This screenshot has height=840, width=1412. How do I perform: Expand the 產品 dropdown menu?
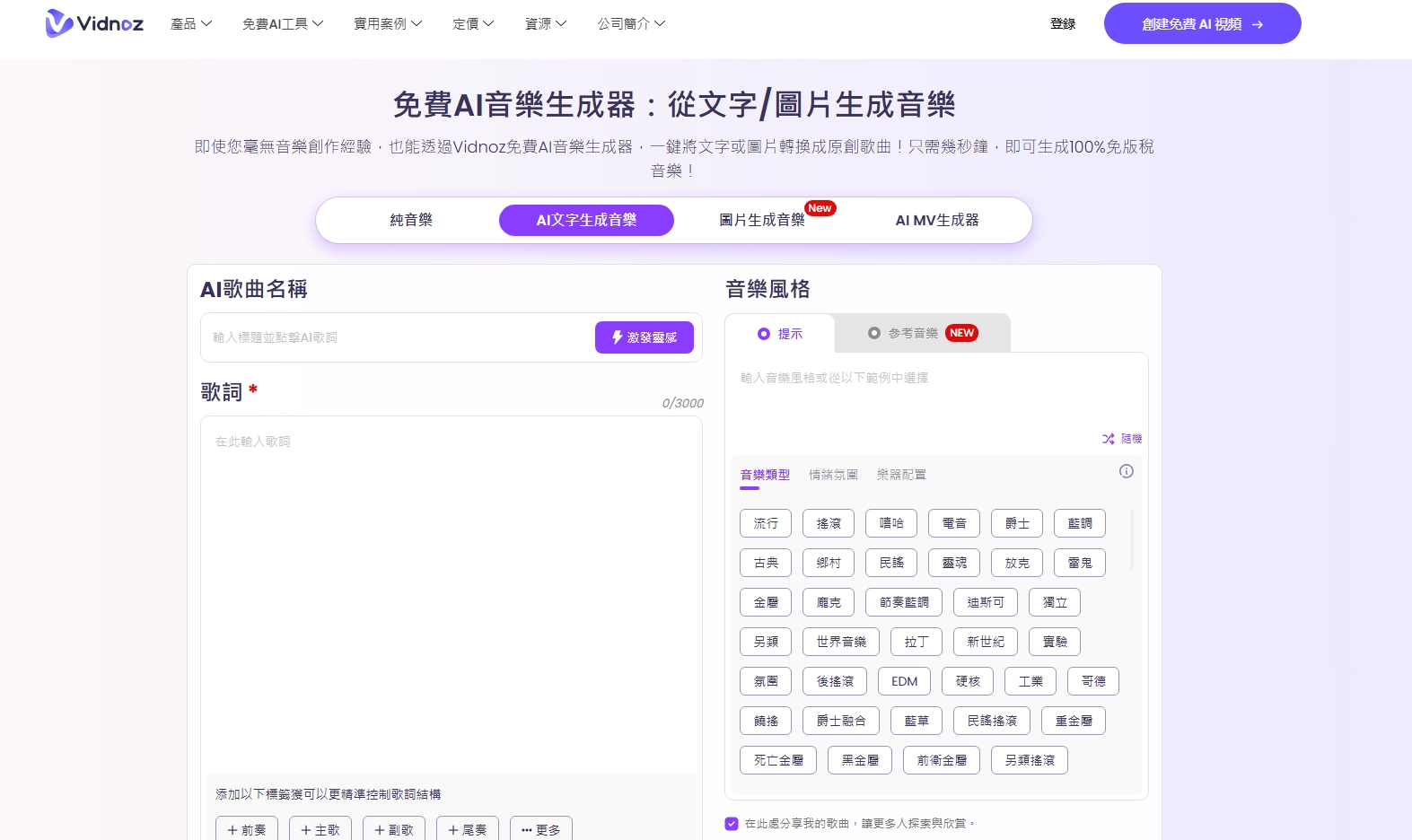pos(191,23)
